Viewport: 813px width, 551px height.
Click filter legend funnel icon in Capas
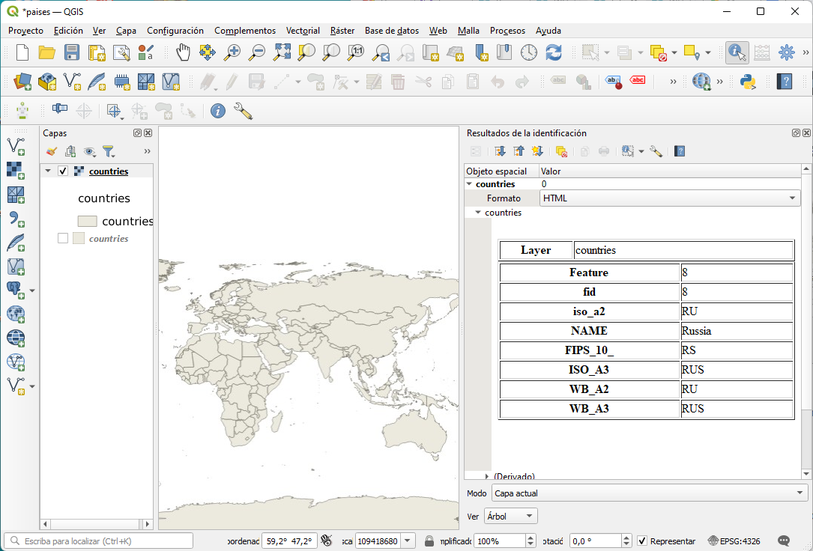108,151
